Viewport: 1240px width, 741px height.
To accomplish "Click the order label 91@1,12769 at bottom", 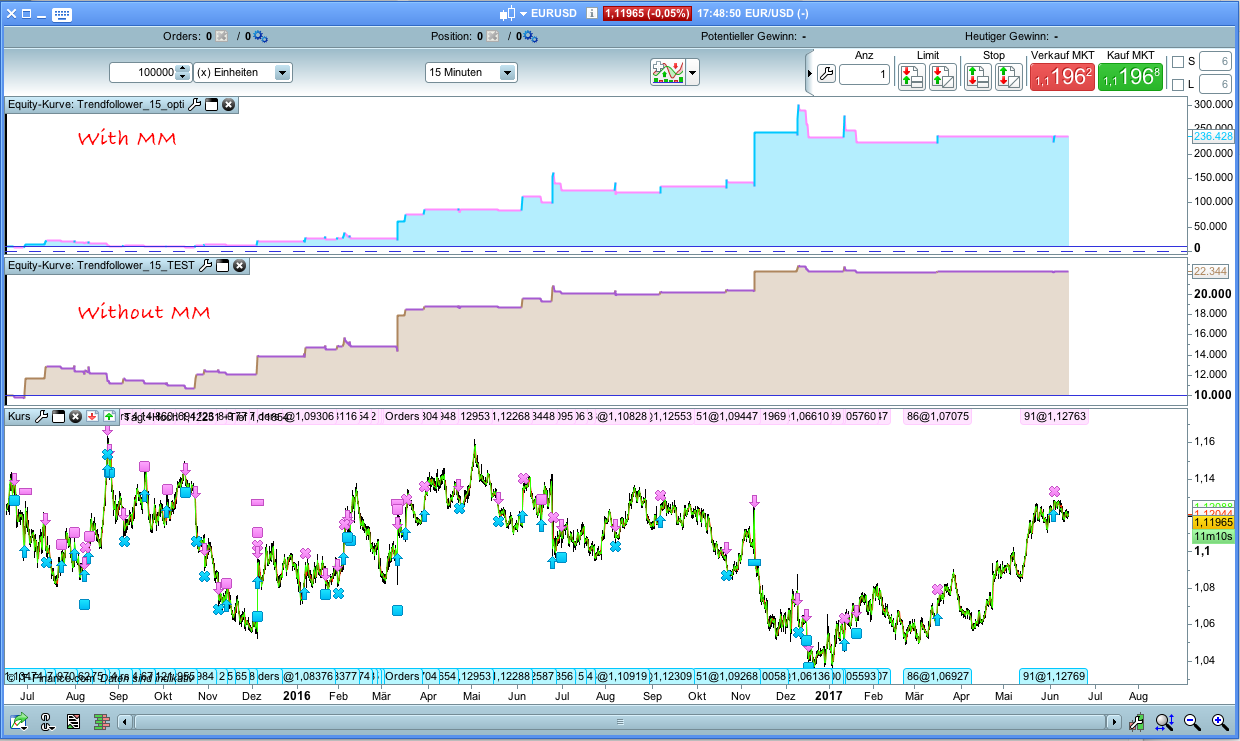I will (1054, 675).
